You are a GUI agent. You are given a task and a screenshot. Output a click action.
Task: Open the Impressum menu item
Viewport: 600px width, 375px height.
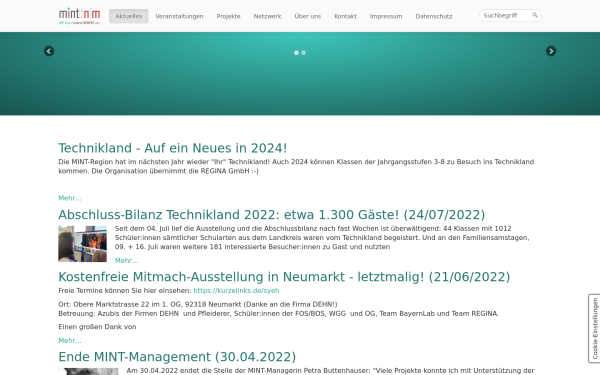click(386, 16)
